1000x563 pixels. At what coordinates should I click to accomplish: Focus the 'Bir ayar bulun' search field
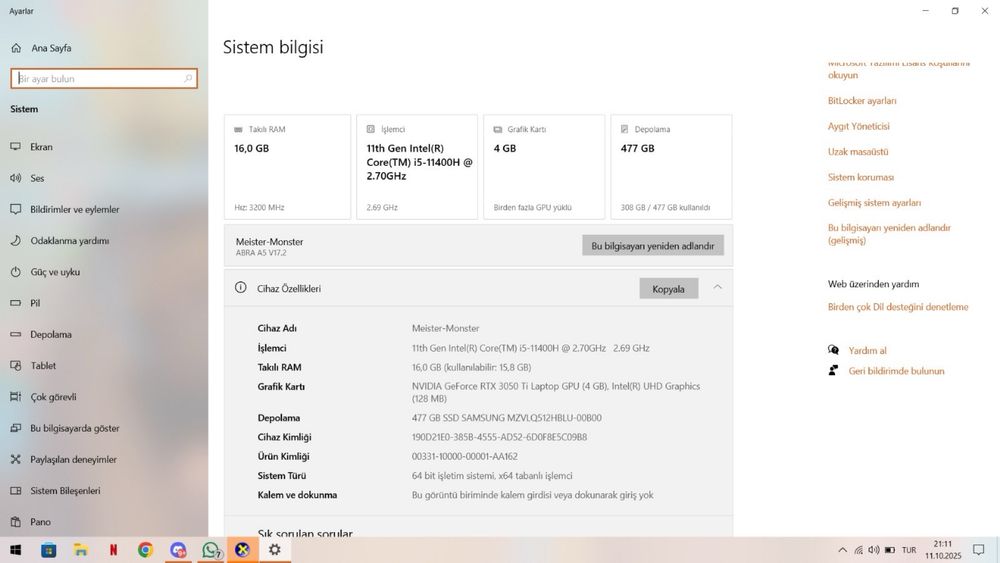point(104,78)
